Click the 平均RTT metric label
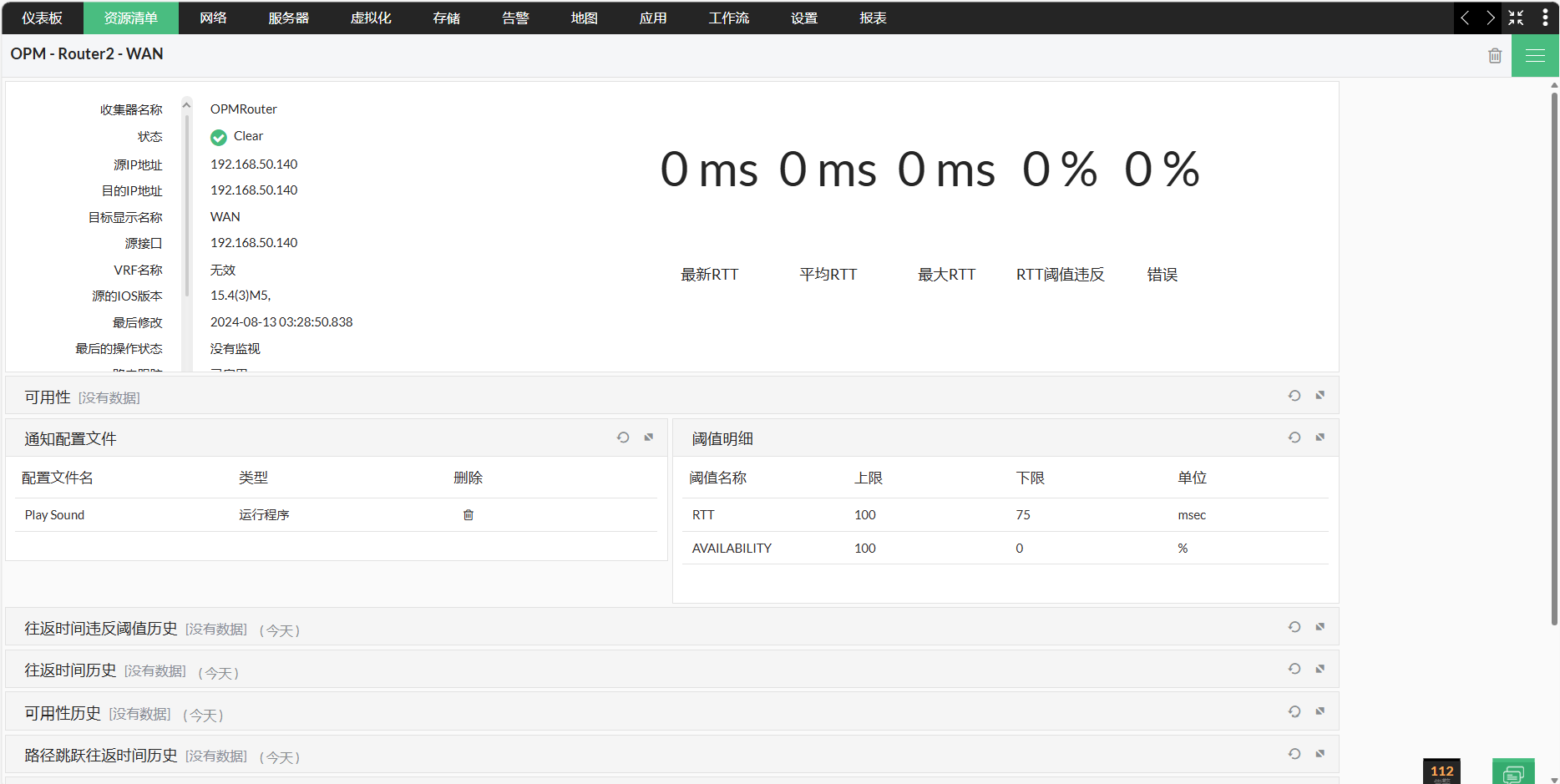1560x784 pixels. pyautogui.click(x=828, y=275)
